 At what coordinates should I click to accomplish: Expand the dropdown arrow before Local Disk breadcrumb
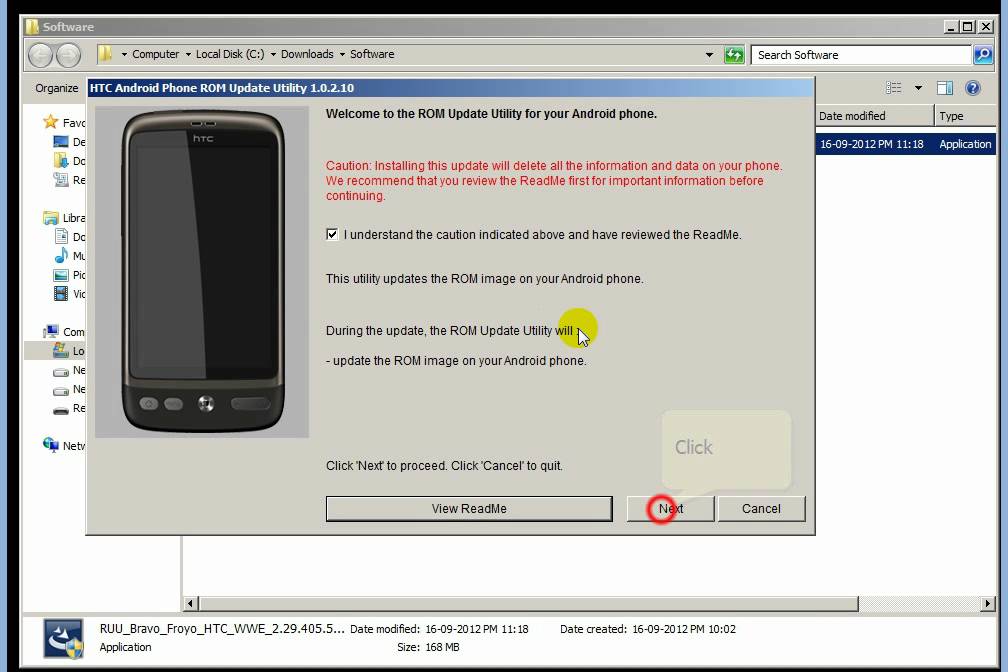point(188,55)
